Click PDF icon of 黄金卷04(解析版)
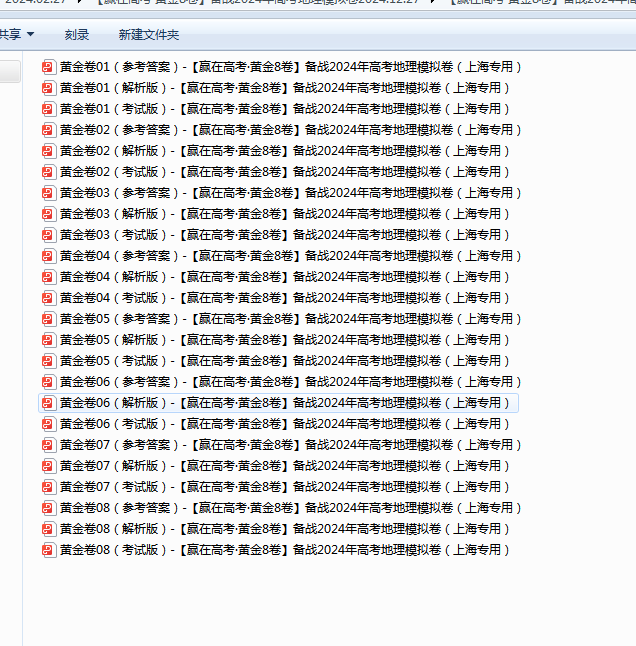Image resolution: width=636 pixels, height=646 pixels. [x=49, y=277]
